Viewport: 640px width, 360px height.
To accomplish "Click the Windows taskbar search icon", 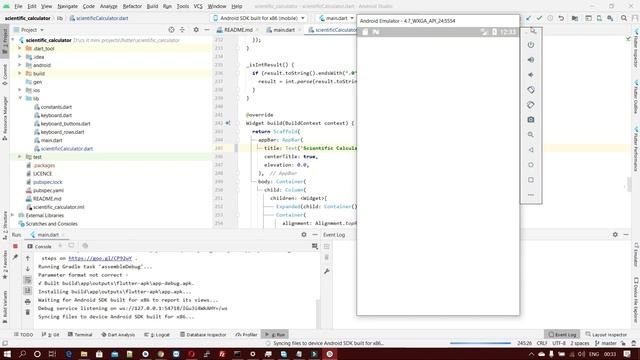I will pyautogui.click(x=22, y=354).
